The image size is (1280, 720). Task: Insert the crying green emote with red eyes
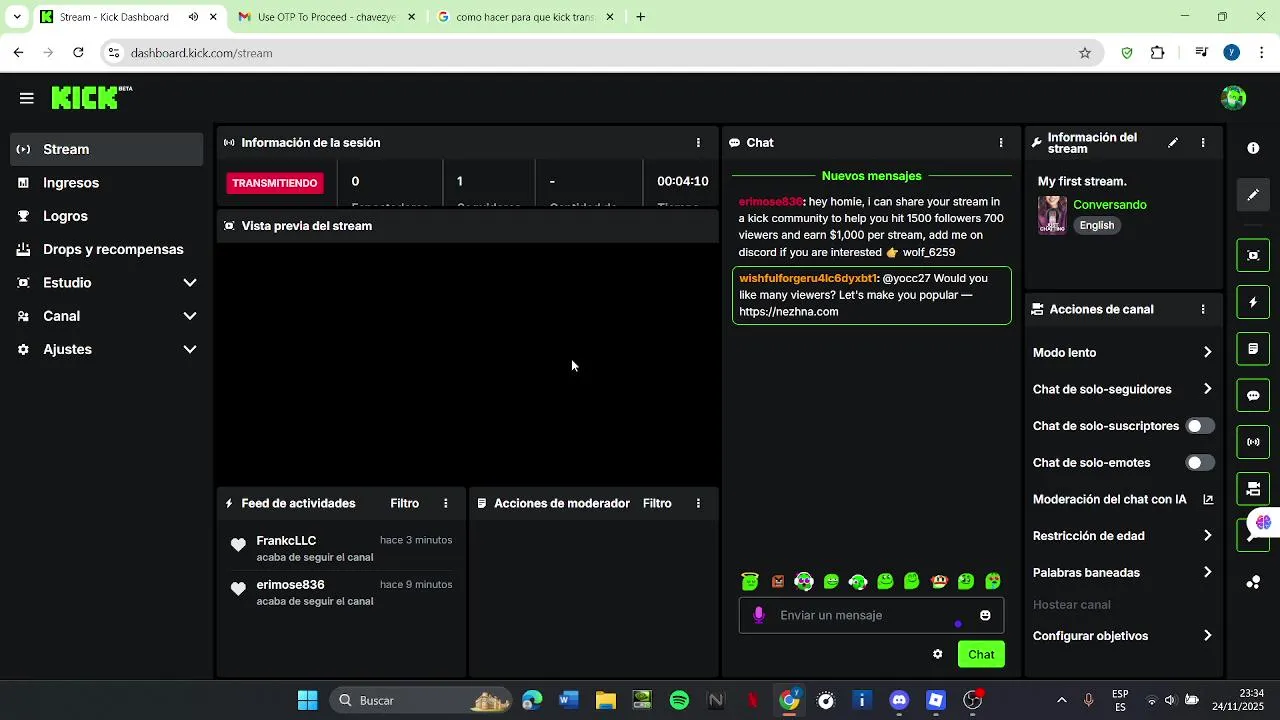tap(993, 582)
